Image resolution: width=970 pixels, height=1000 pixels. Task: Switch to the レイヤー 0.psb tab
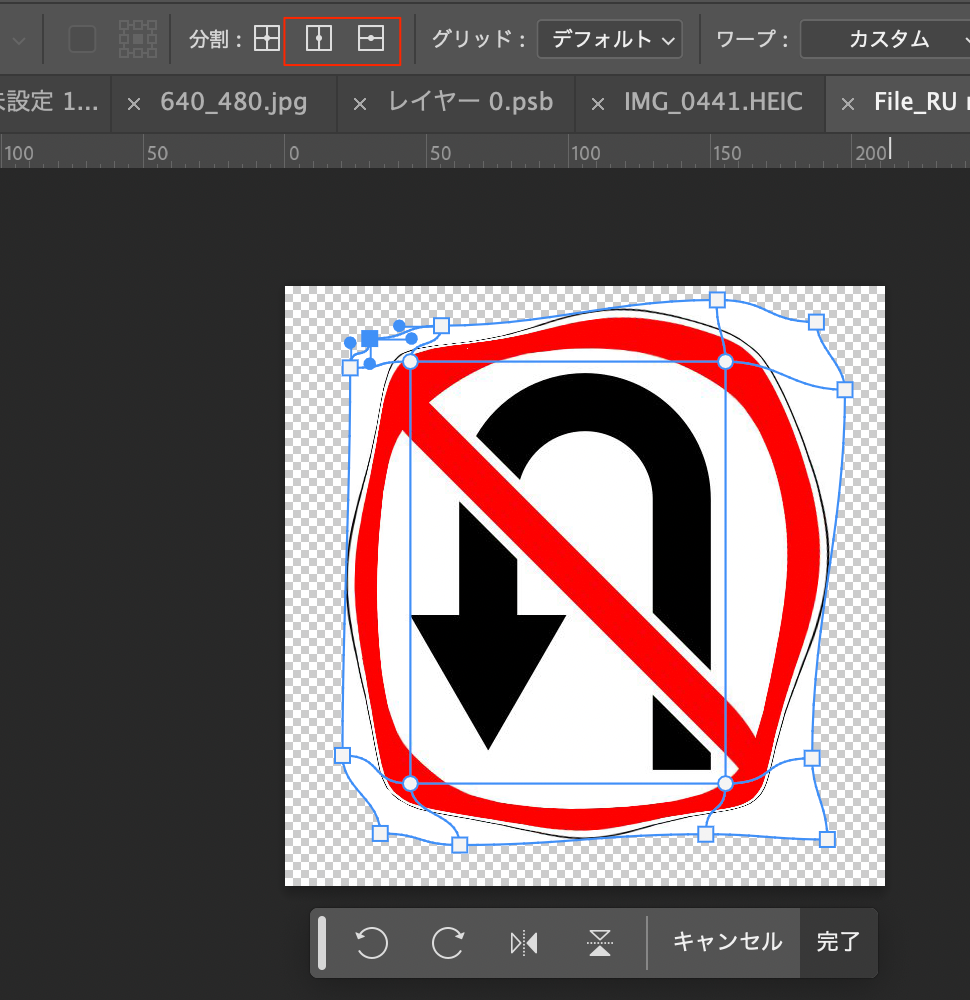point(470,102)
